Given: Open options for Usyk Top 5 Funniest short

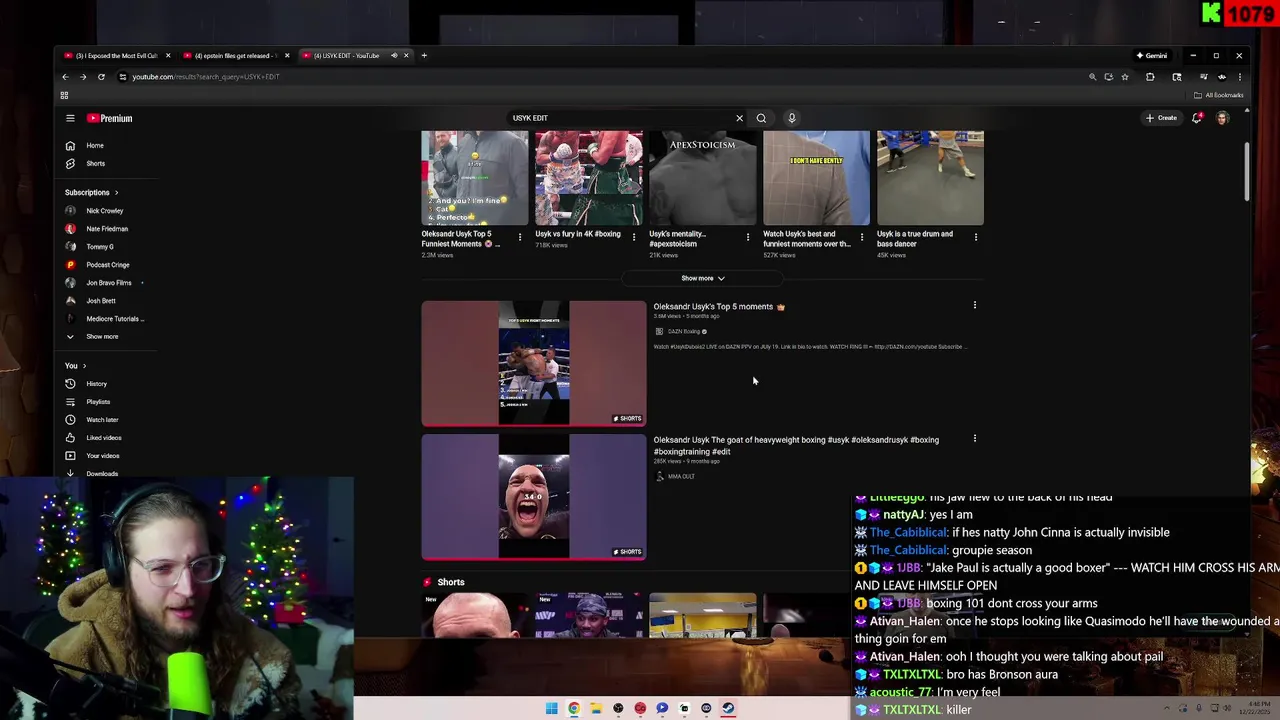Looking at the screenshot, I should [x=519, y=237].
